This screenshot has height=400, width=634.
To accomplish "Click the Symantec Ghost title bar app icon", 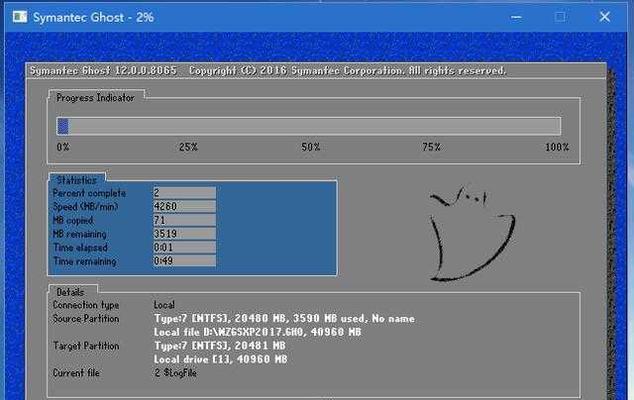I will point(20,17).
